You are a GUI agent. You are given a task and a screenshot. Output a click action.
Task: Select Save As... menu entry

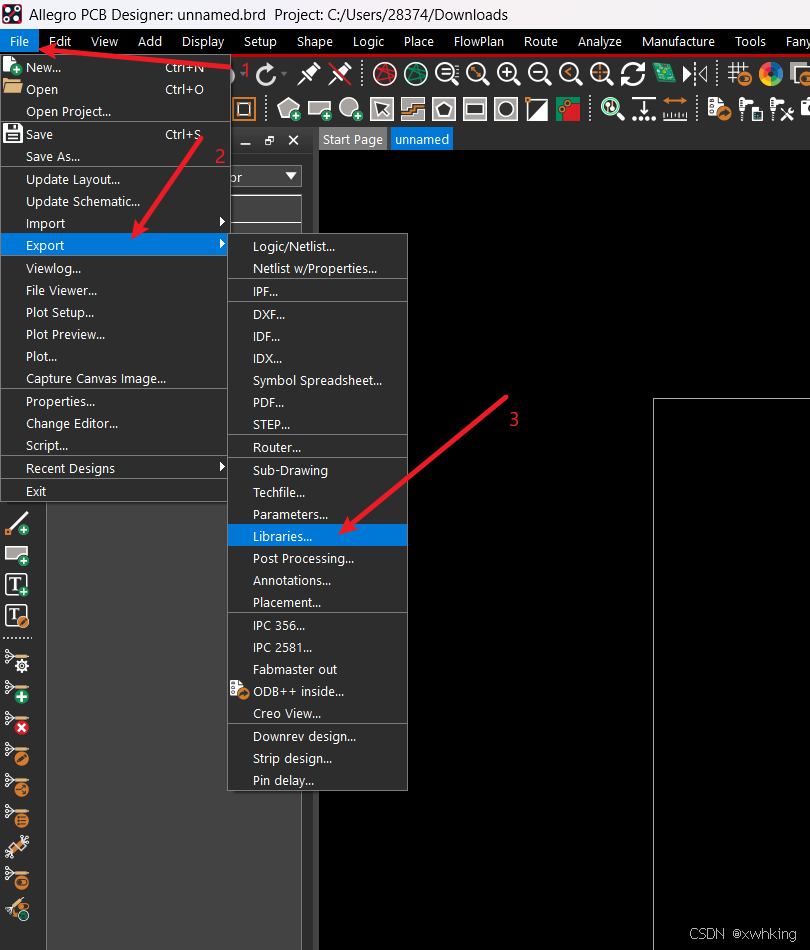(x=115, y=156)
